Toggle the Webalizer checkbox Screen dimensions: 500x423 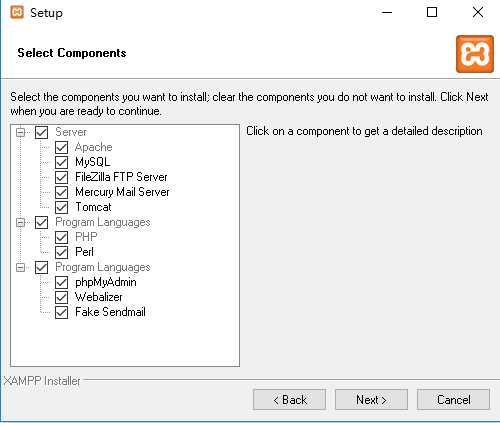[x=61, y=297]
